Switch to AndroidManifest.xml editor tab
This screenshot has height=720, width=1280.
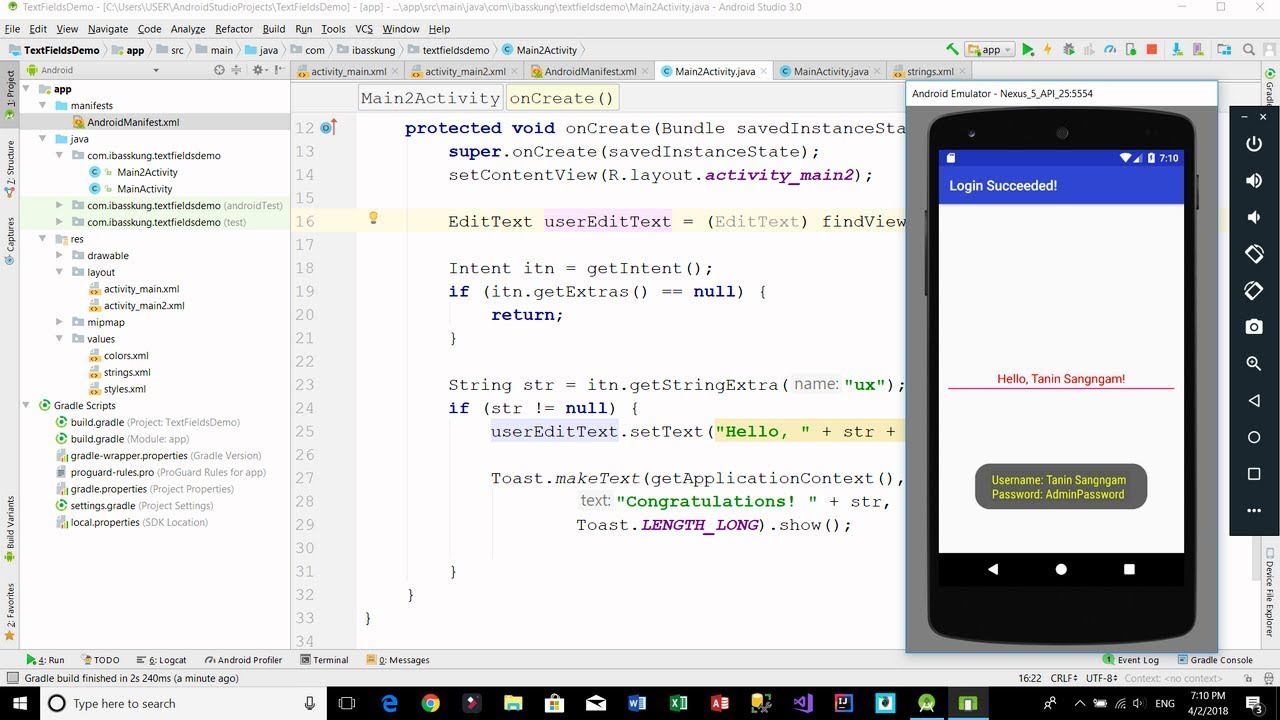click(x=590, y=71)
